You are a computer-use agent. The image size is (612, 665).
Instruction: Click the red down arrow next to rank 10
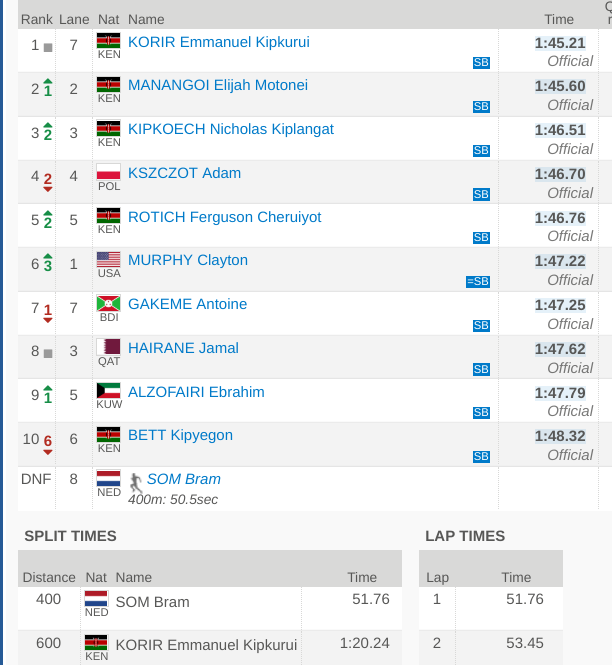48,453
